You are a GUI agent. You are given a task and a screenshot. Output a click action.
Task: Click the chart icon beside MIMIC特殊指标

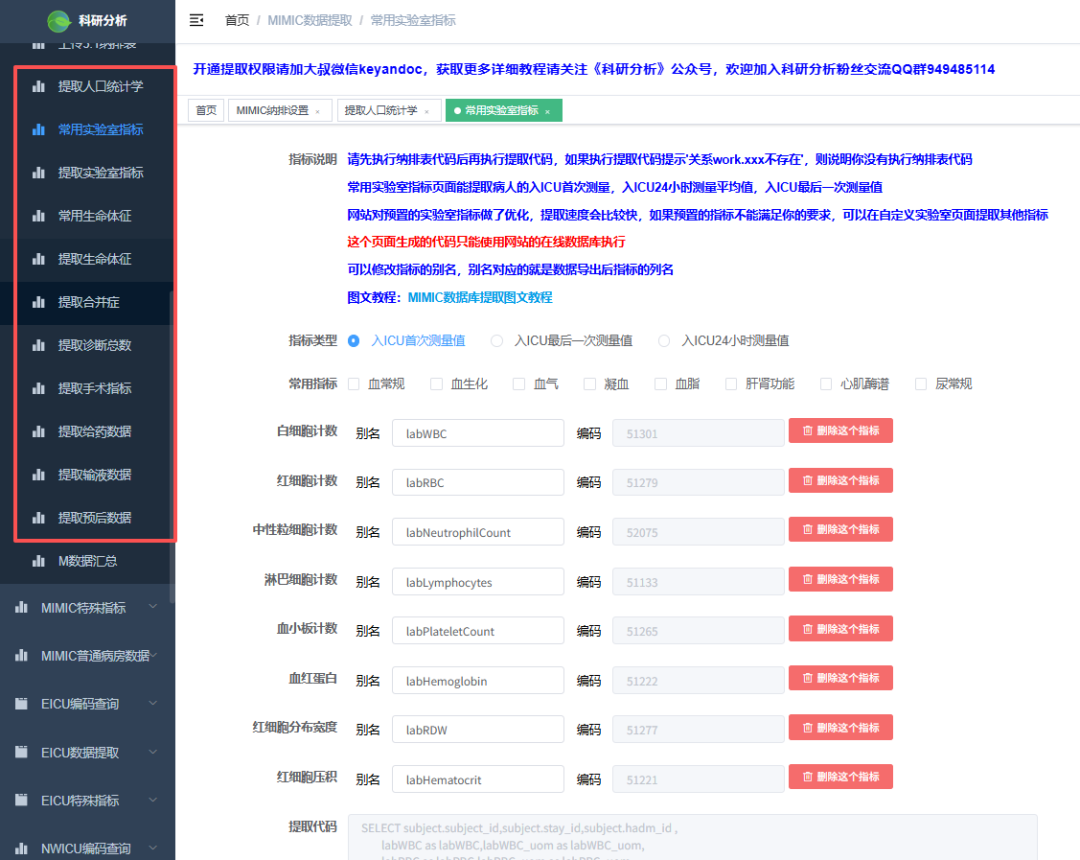pos(21,607)
